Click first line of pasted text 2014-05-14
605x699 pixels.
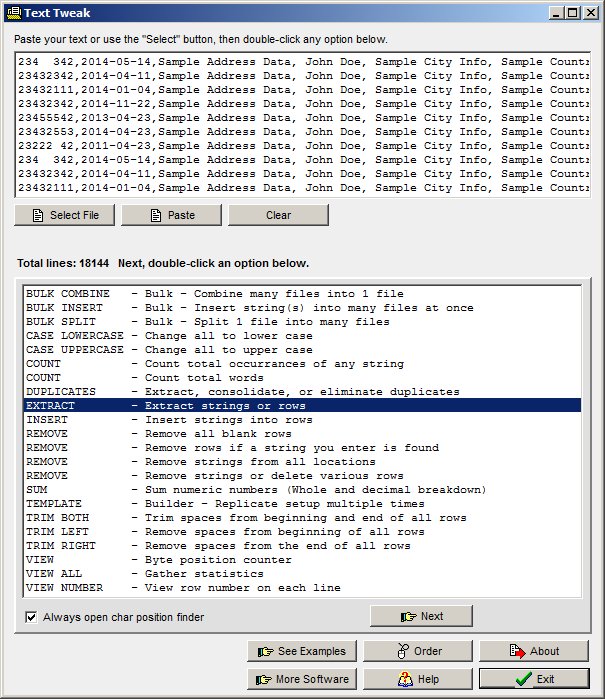click(x=303, y=62)
